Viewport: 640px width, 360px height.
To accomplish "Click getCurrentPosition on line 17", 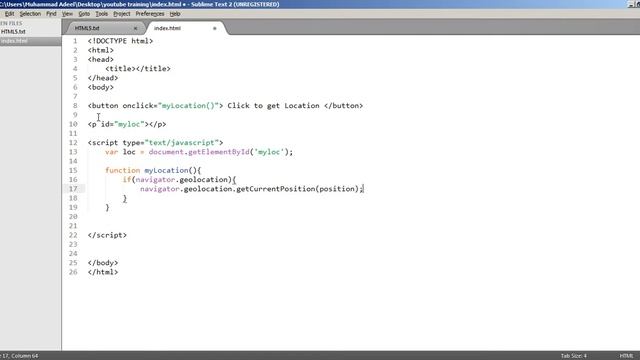I will pyautogui.click(x=276, y=189).
